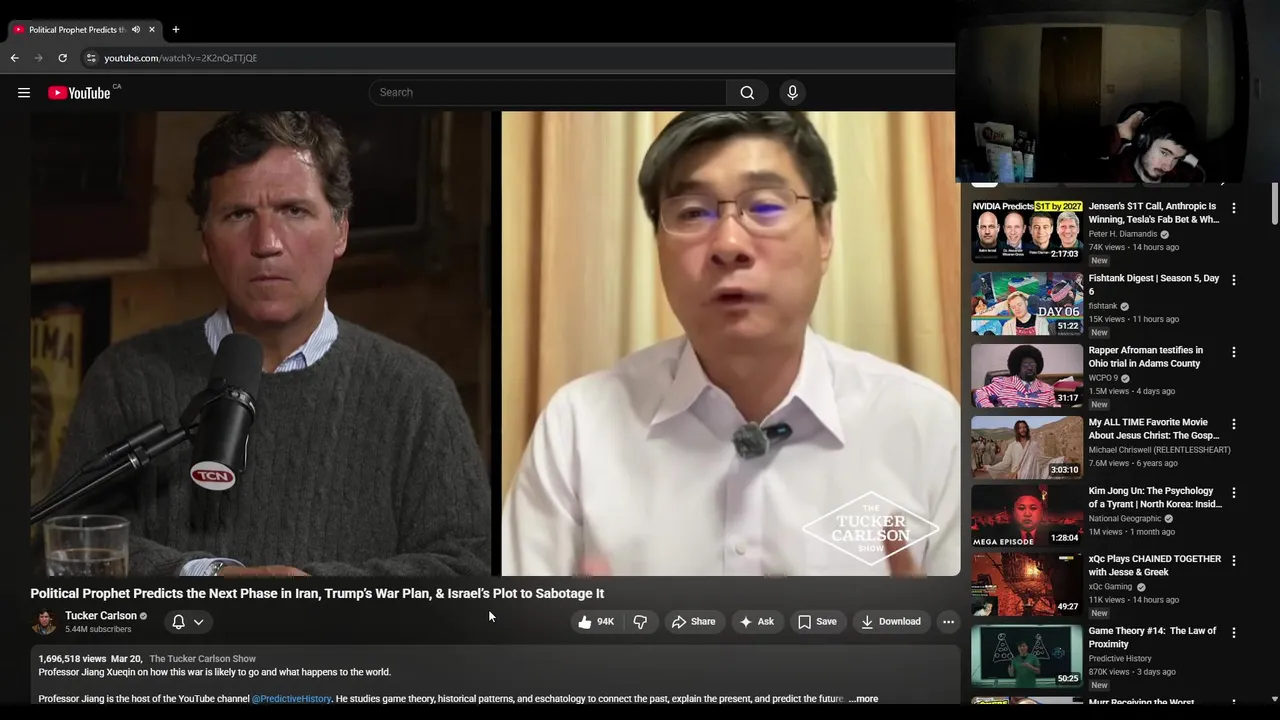Click the 1,696,518 views count
This screenshot has height=720, width=1280.
coord(72,659)
